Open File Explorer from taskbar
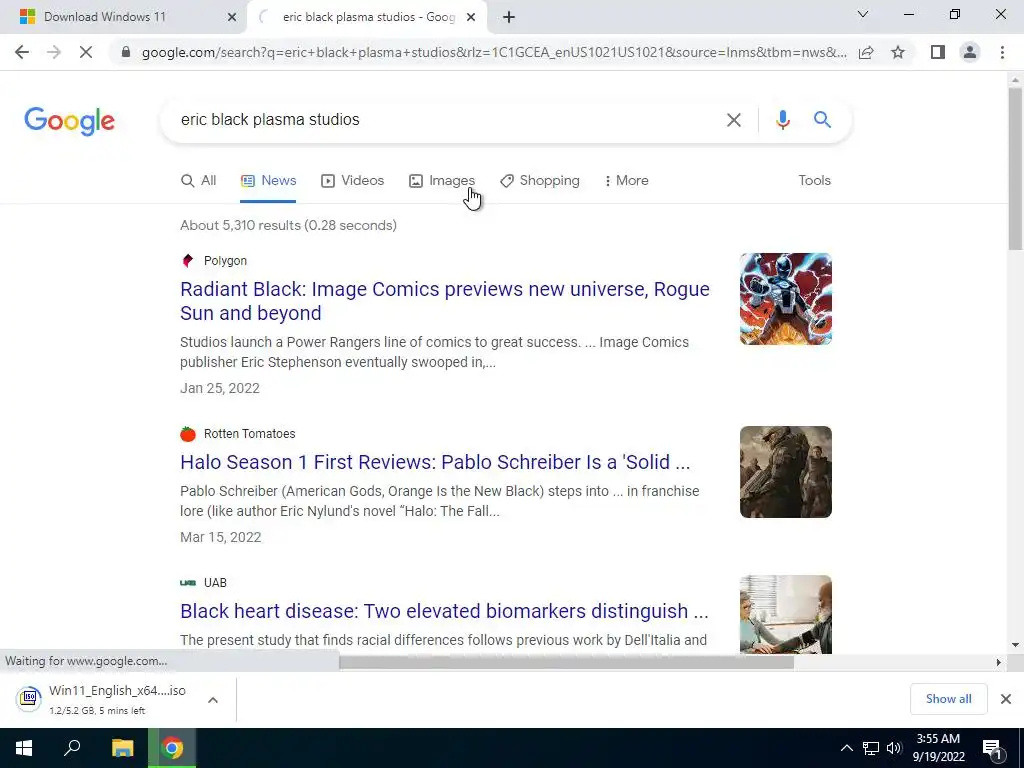Viewport: 1024px width, 768px height. click(x=122, y=748)
